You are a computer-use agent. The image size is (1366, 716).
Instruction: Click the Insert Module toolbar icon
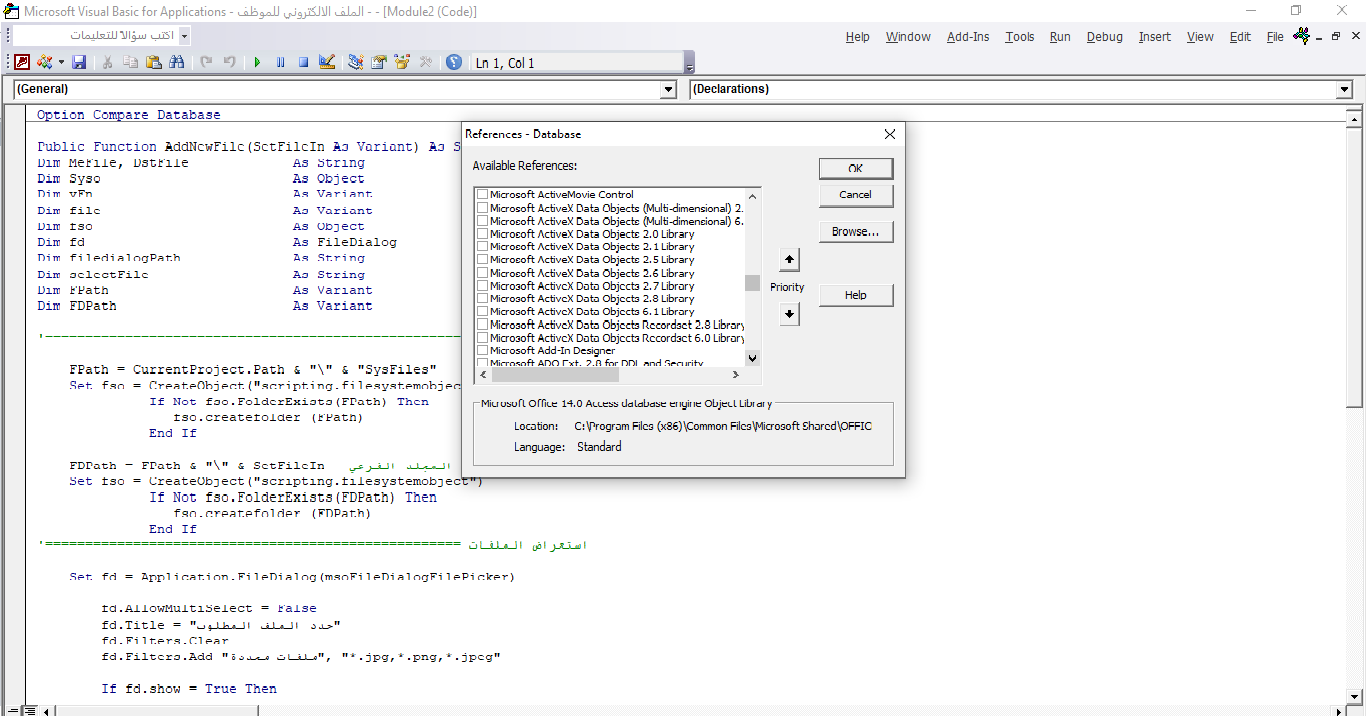pos(44,62)
